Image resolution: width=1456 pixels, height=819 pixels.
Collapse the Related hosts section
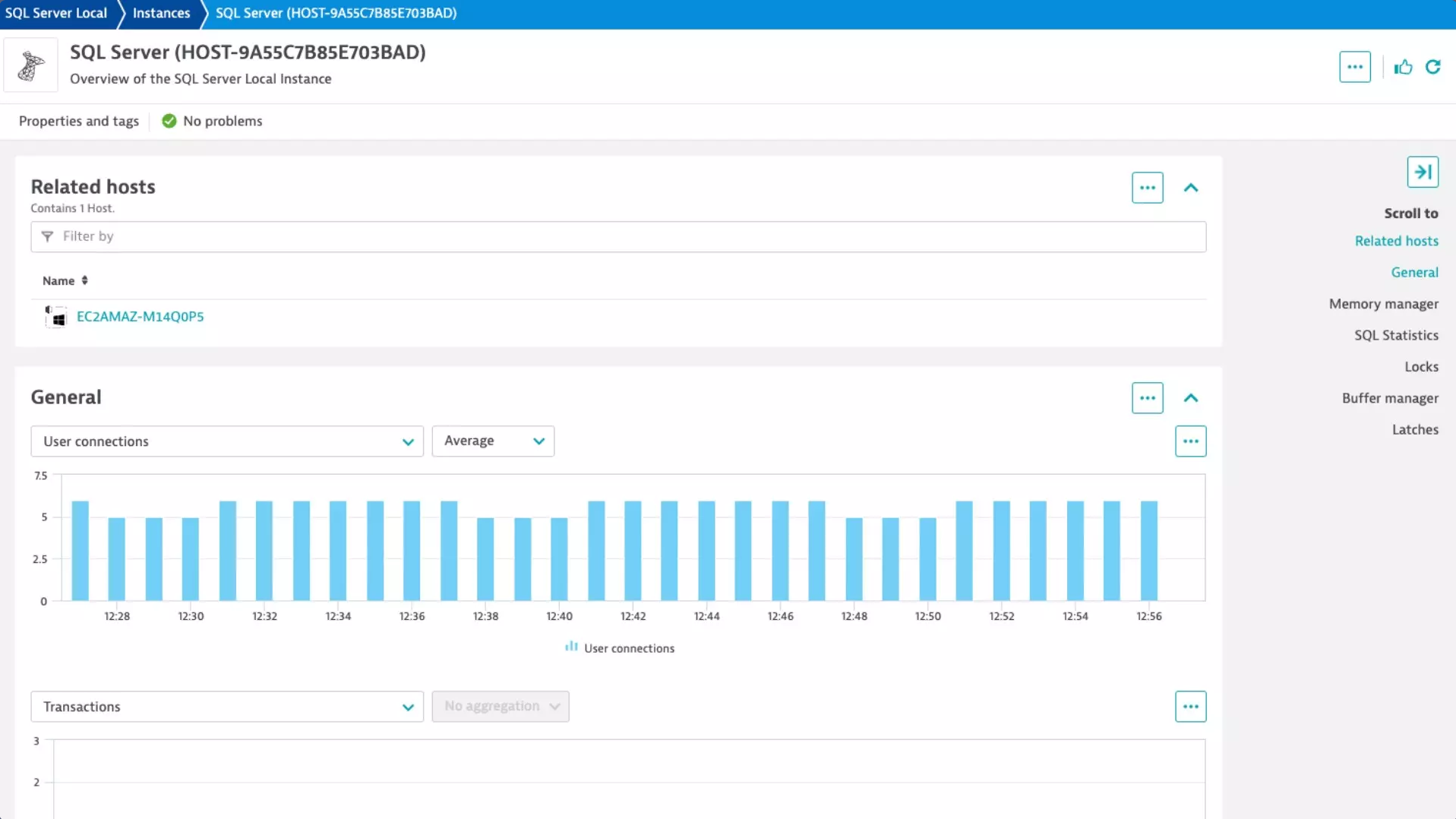[1190, 188]
